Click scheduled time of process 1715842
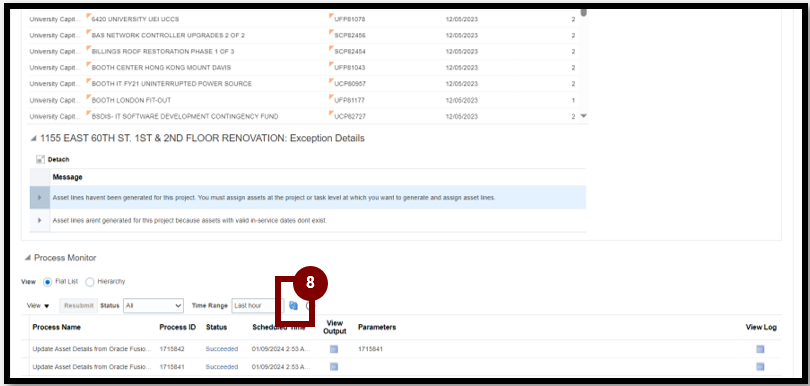This screenshot has width=810, height=386. [x=282, y=349]
